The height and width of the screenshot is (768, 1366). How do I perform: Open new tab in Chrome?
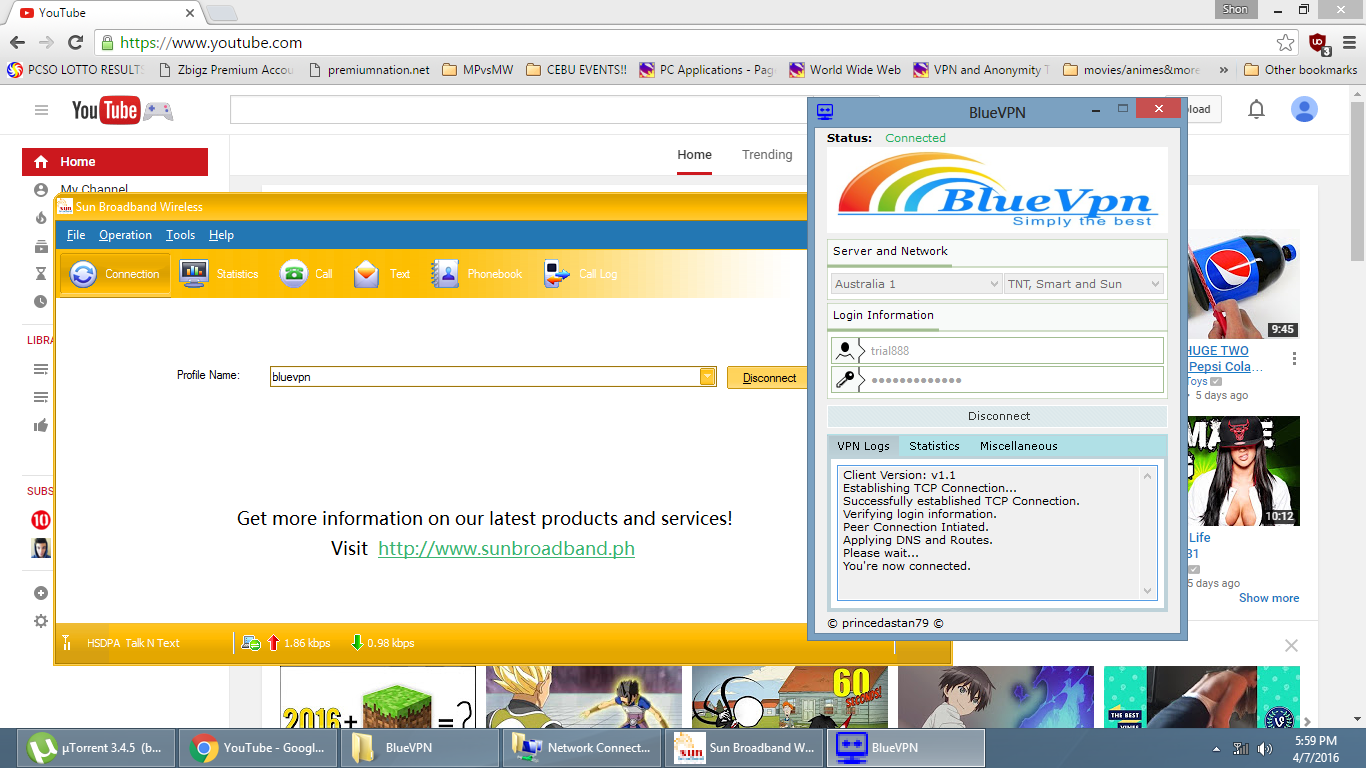(221, 13)
